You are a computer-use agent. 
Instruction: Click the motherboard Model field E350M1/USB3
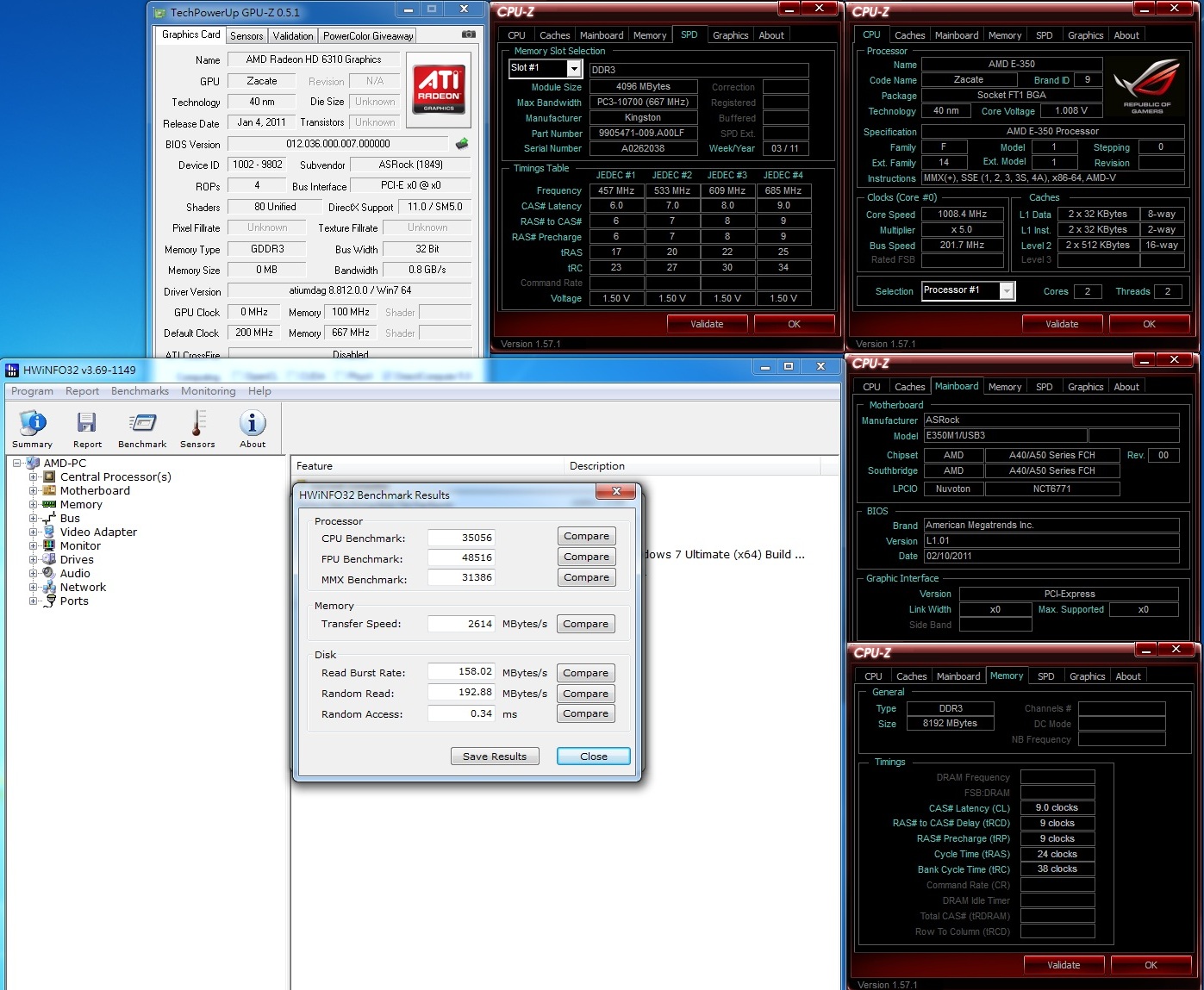click(1005, 436)
